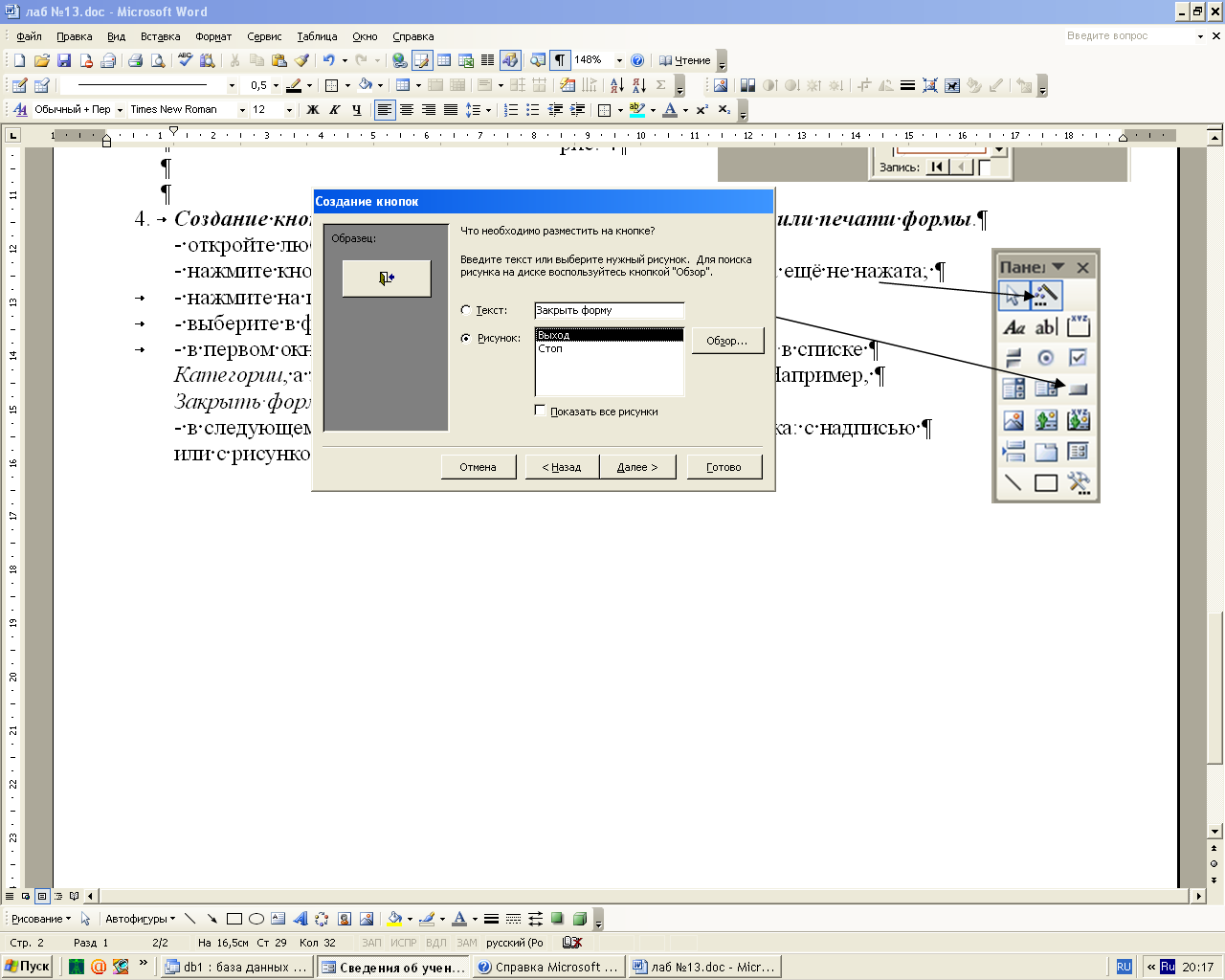Open a file with the folder icon
This screenshot has width=1225, height=980.
[x=41, y=60]
